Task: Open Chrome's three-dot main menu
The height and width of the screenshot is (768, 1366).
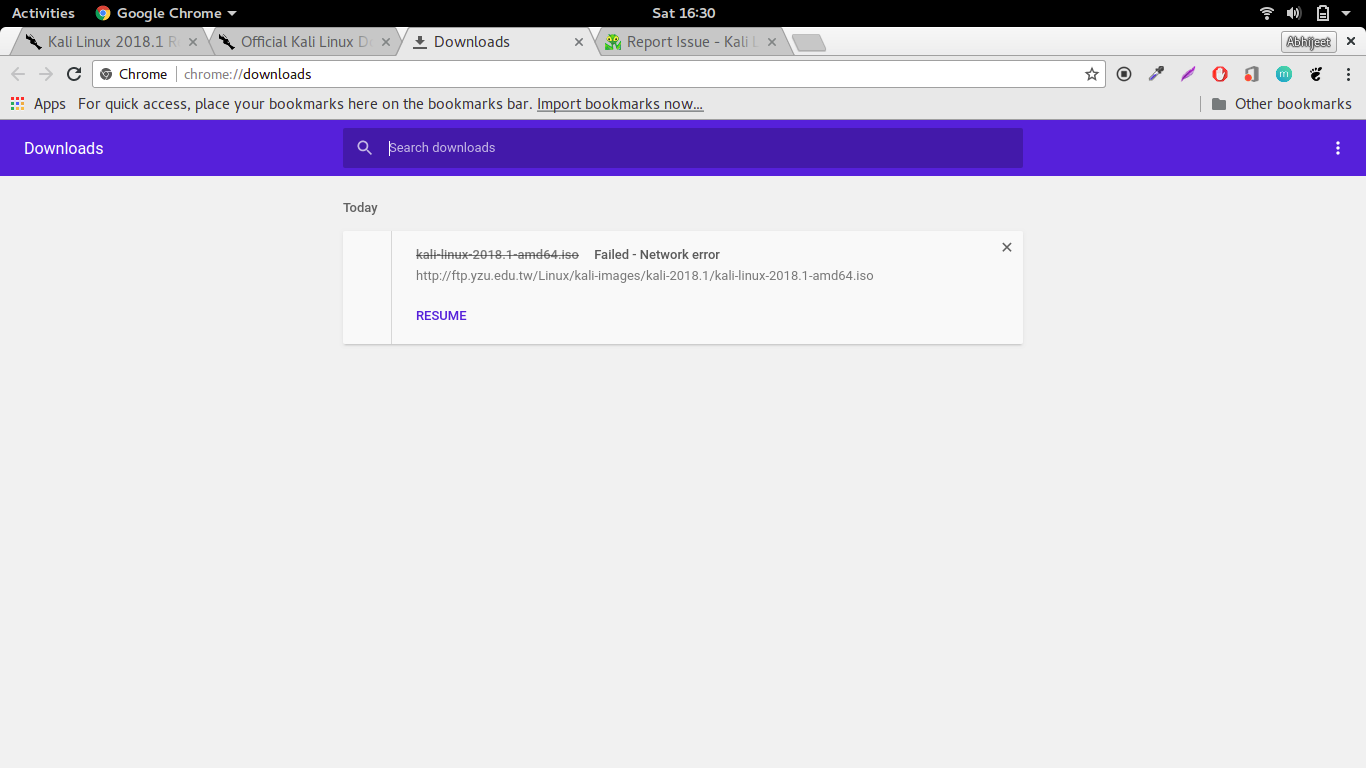Action: 1348,74
